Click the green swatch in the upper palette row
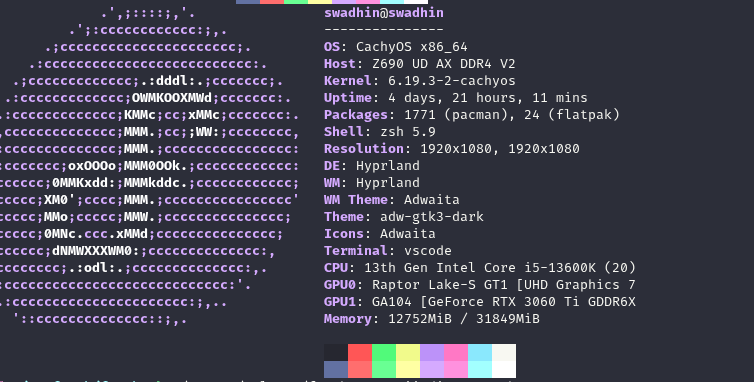754x382 pixels. click(x=384, y=352)
